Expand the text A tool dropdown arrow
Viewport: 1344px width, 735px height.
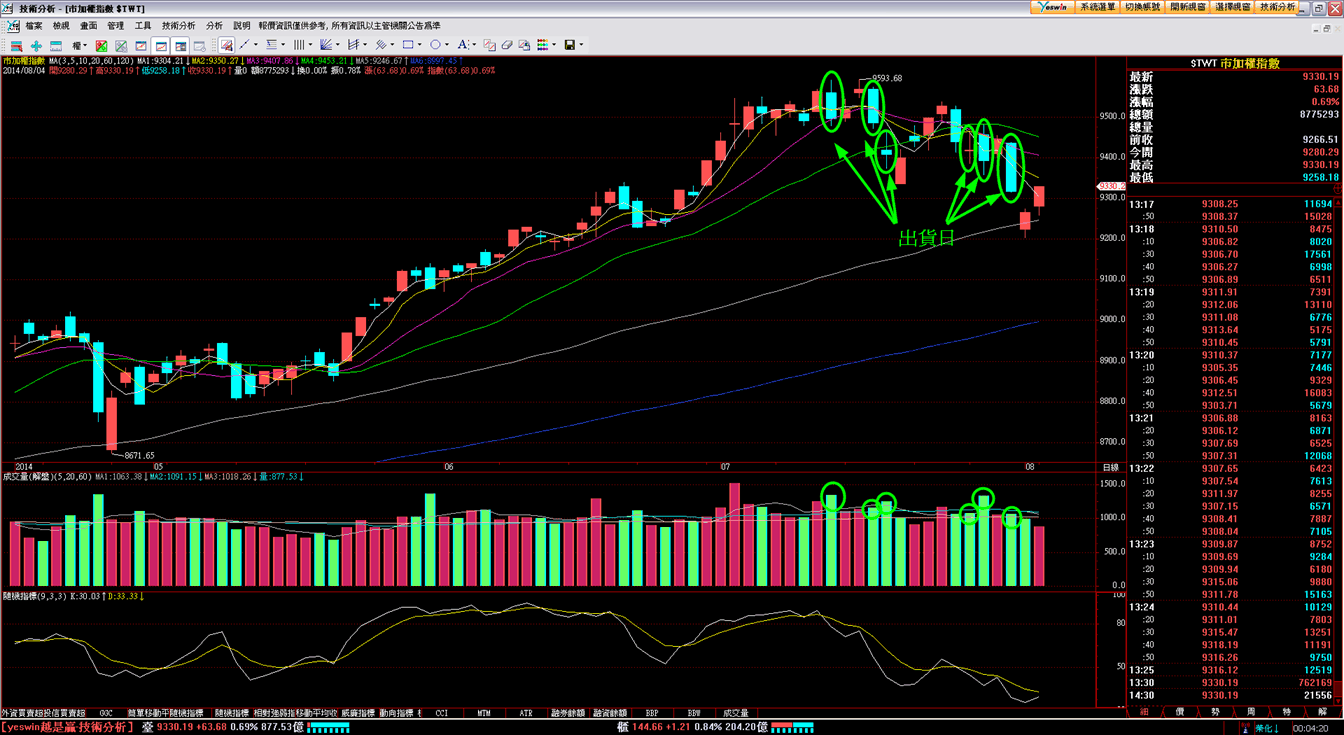point(473,45)
